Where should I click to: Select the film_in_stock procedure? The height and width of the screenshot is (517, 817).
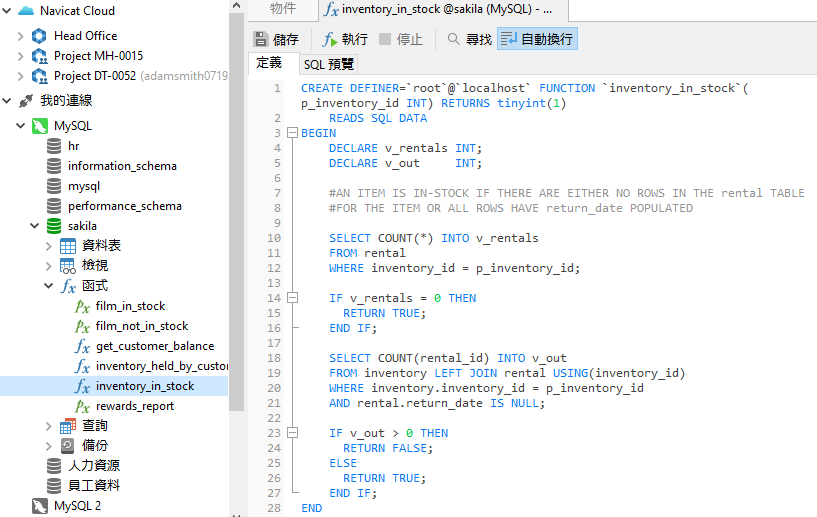point(130,306)
